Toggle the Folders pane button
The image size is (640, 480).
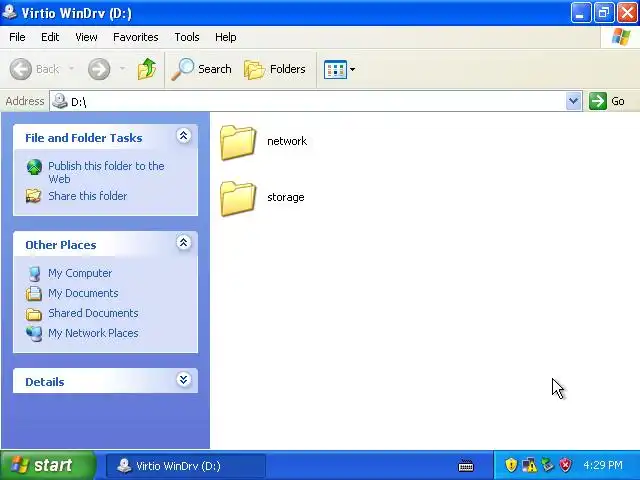275,69
